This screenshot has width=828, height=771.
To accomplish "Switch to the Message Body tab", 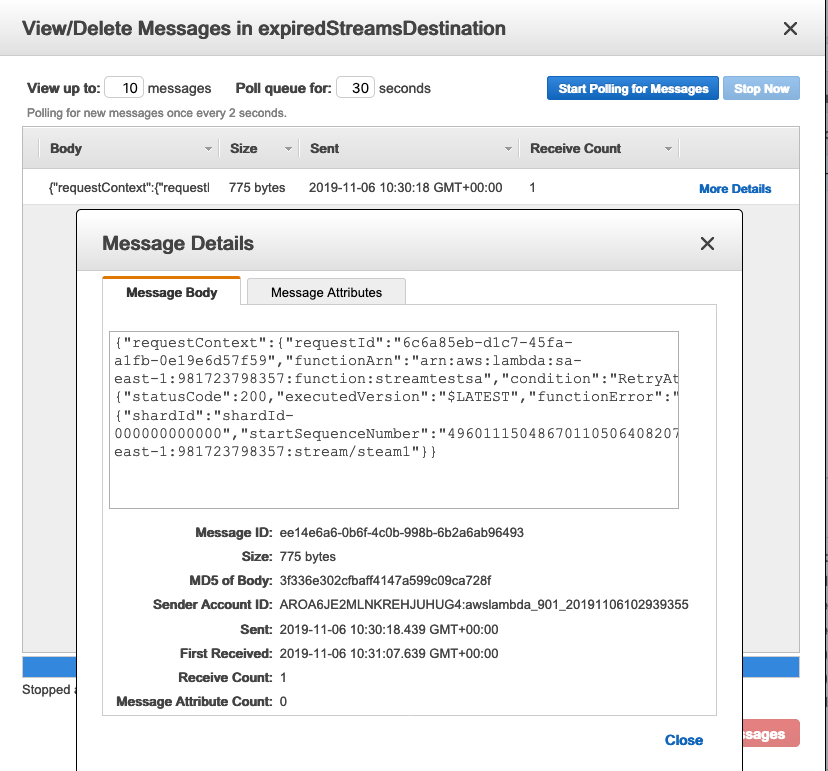I will [x=170, y=292].
